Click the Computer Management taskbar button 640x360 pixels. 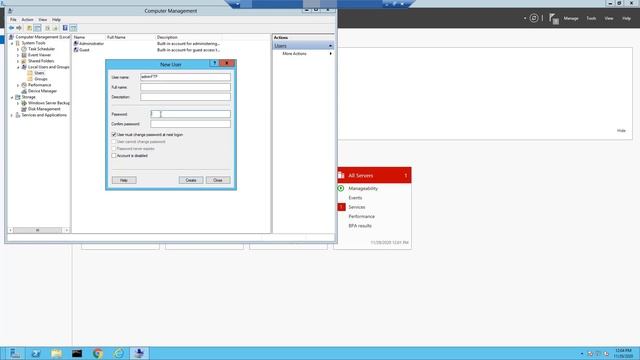coord(139,353)
